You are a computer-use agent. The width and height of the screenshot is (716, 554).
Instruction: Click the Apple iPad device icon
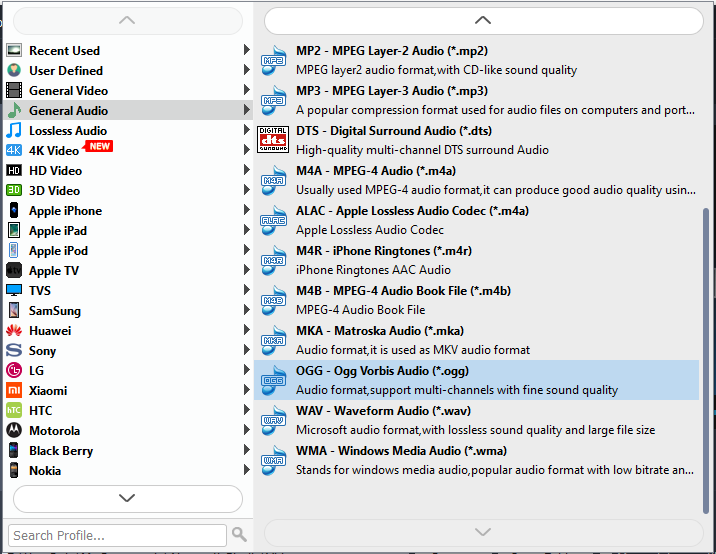pos(14,230)
